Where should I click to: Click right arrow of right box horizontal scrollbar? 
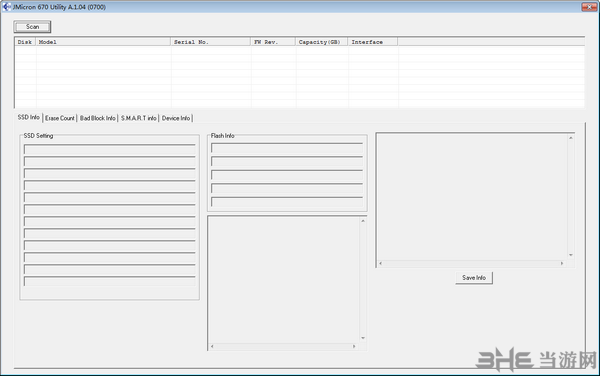tap(562, 263)
